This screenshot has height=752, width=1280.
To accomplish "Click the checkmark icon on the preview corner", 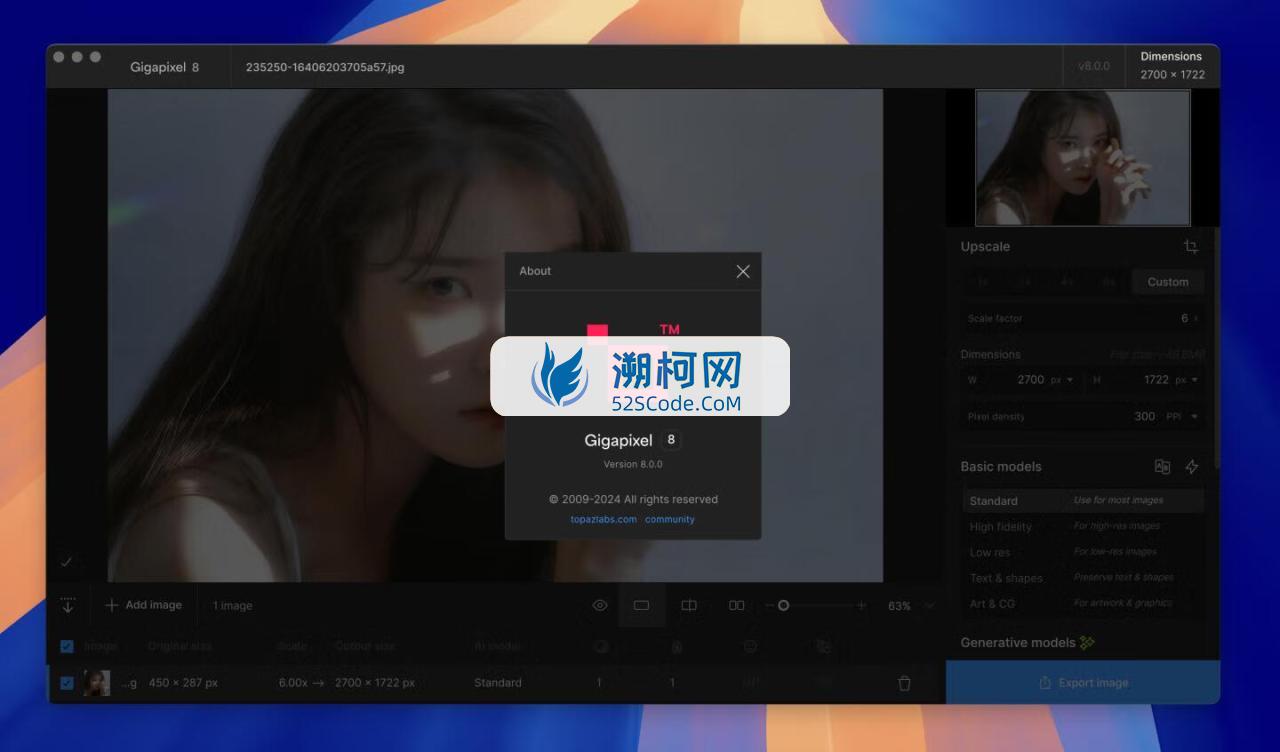I will point(67,562).
